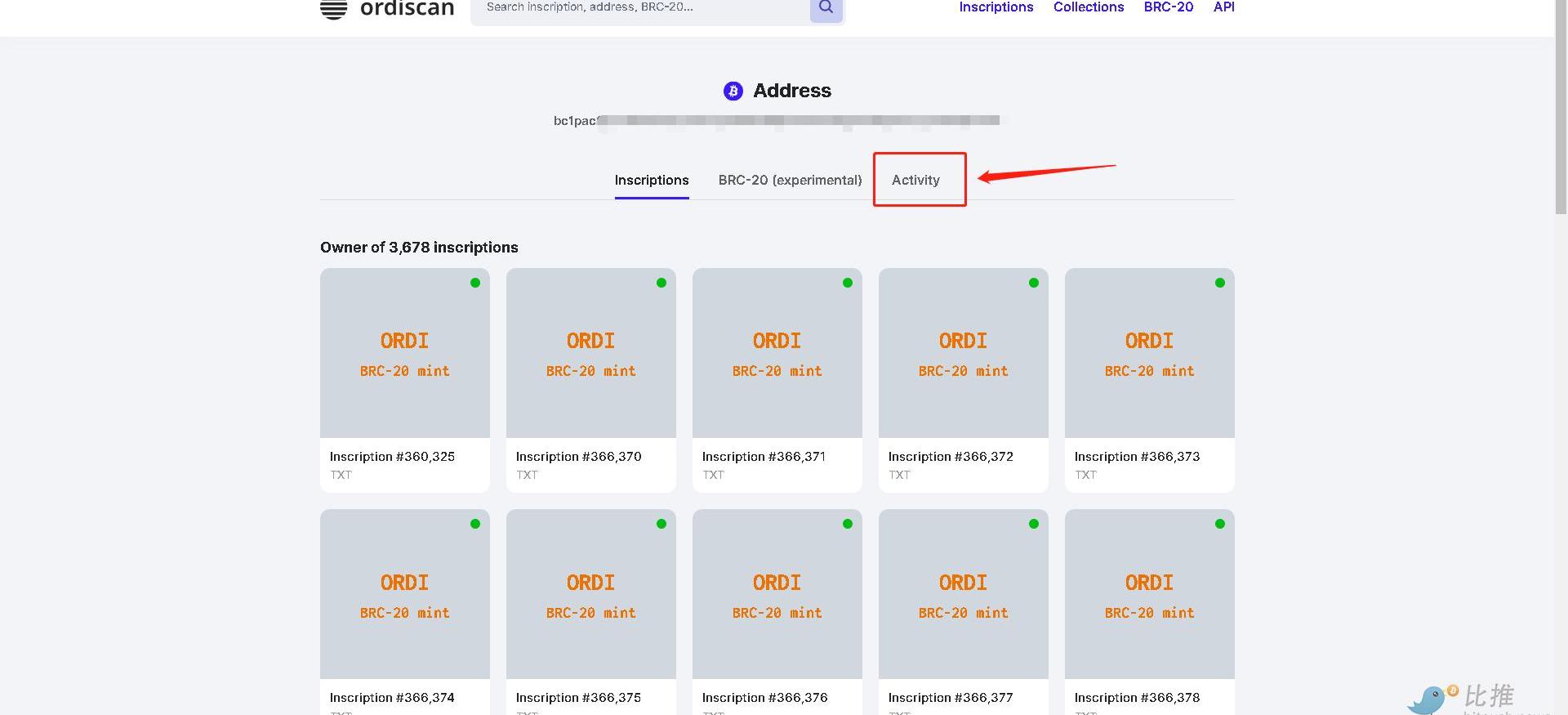
Task: Open the Activity tab
Action: pos(915,180)
